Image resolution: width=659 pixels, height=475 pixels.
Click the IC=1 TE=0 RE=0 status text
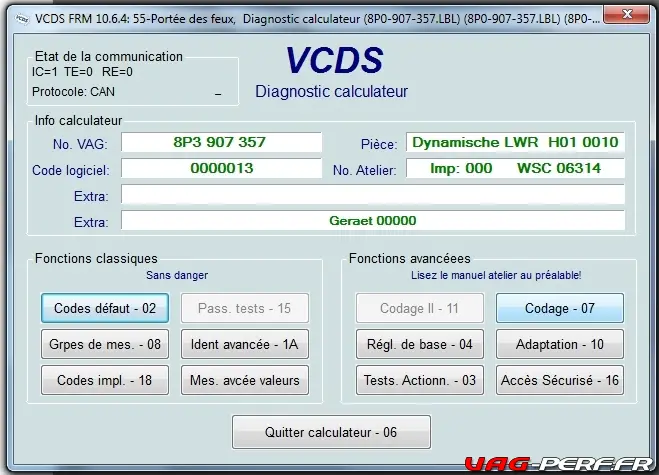pos(82,72)
